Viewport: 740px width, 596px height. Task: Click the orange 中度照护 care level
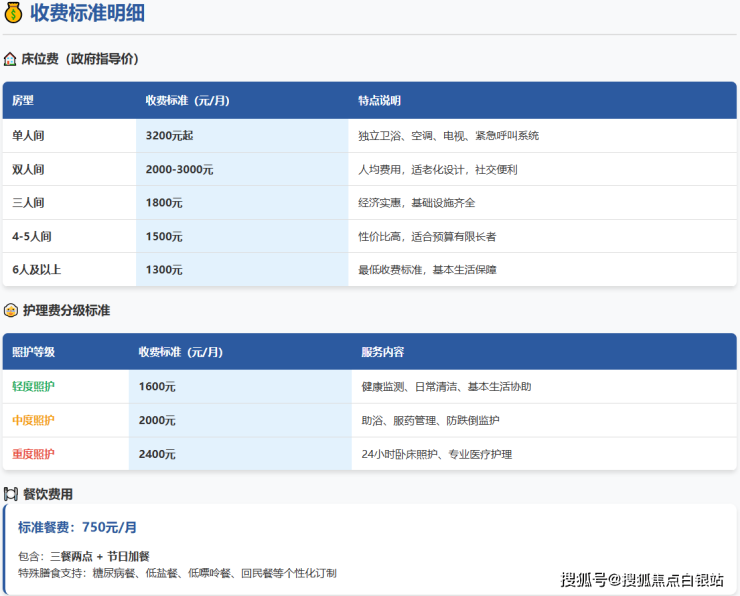(x=33, y=420)
